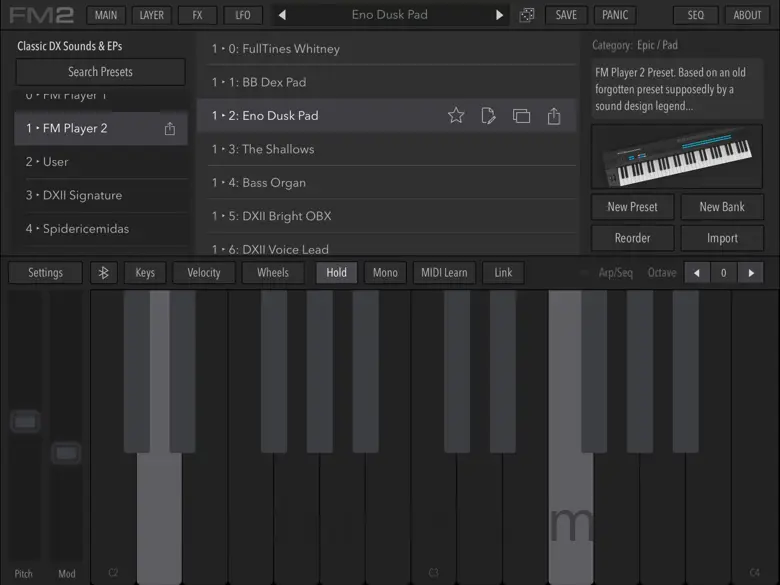Create a New Bank
780x585 pixels.
(x=722, y=207)
